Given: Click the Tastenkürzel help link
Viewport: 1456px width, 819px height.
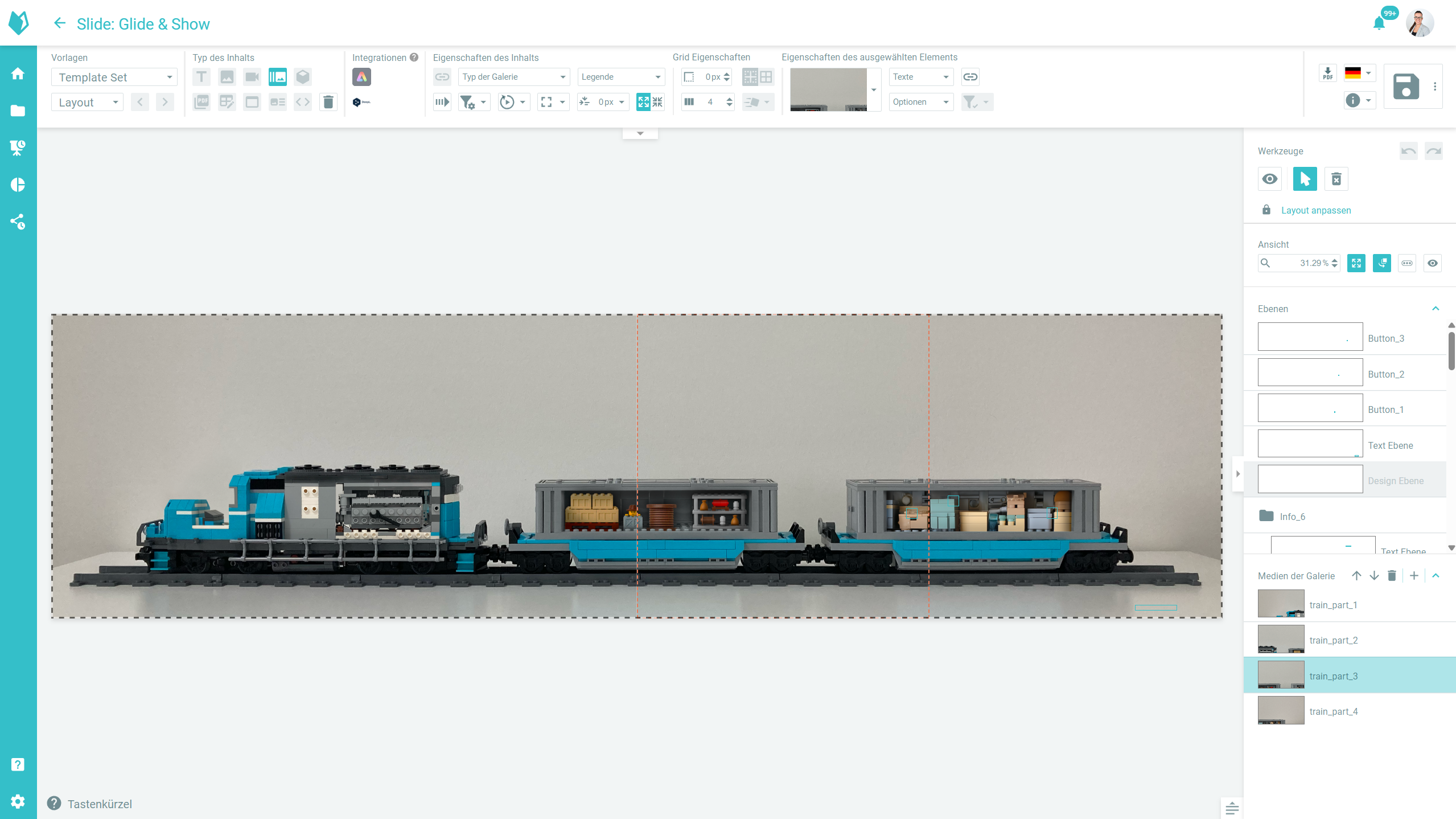Looking at the screenshot, I should pos(100,804).
